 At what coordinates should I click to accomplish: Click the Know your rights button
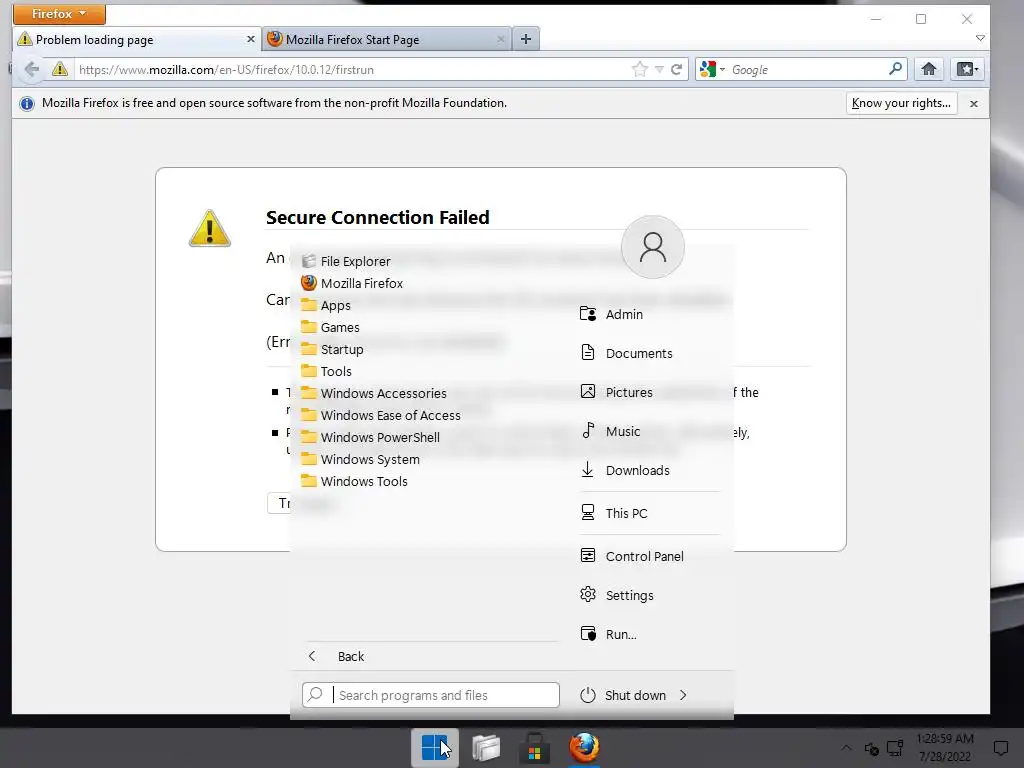point(901,103)
